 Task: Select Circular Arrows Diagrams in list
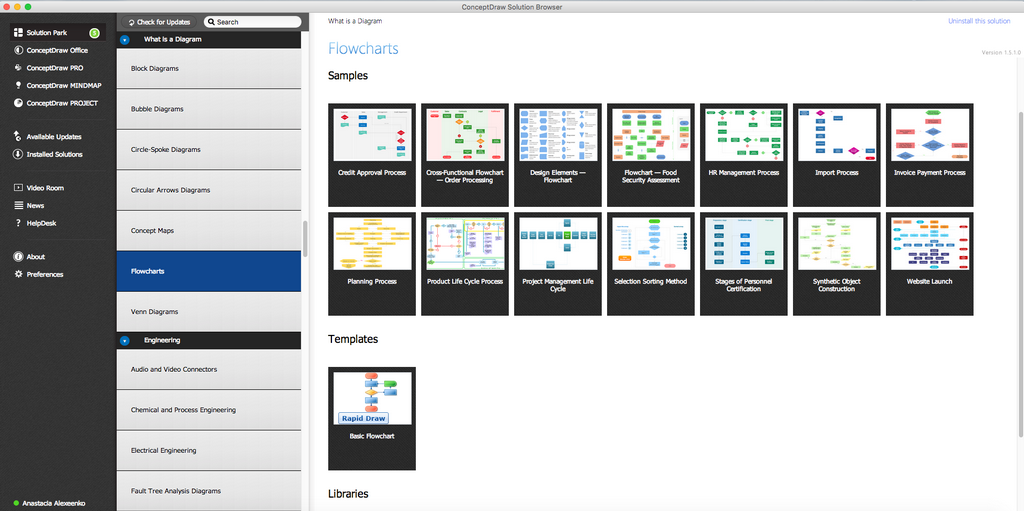click(x=209, y=190)
